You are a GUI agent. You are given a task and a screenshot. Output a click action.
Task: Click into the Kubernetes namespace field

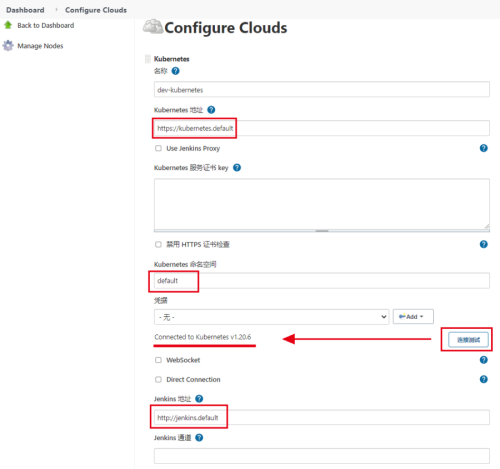pyautogui.click(x=322, y=281)
